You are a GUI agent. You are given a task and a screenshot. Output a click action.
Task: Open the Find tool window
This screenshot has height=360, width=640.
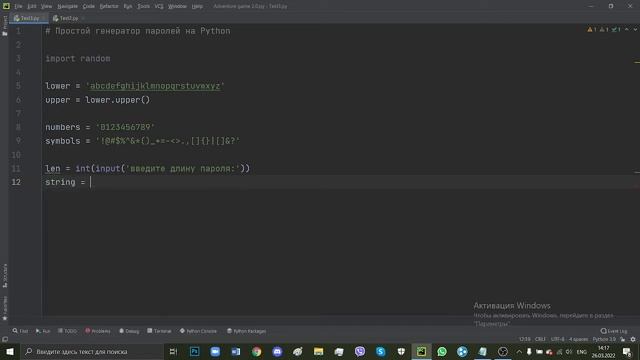(20, 331)
